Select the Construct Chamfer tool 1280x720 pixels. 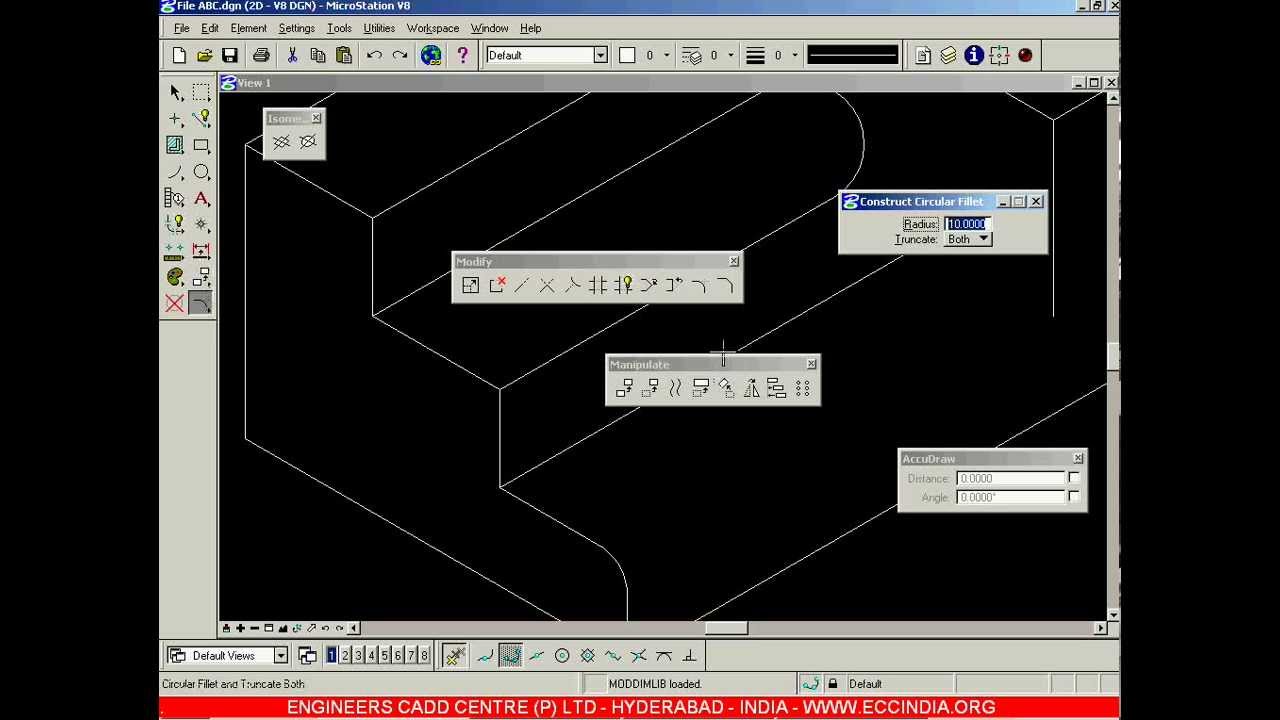(725, 286)
